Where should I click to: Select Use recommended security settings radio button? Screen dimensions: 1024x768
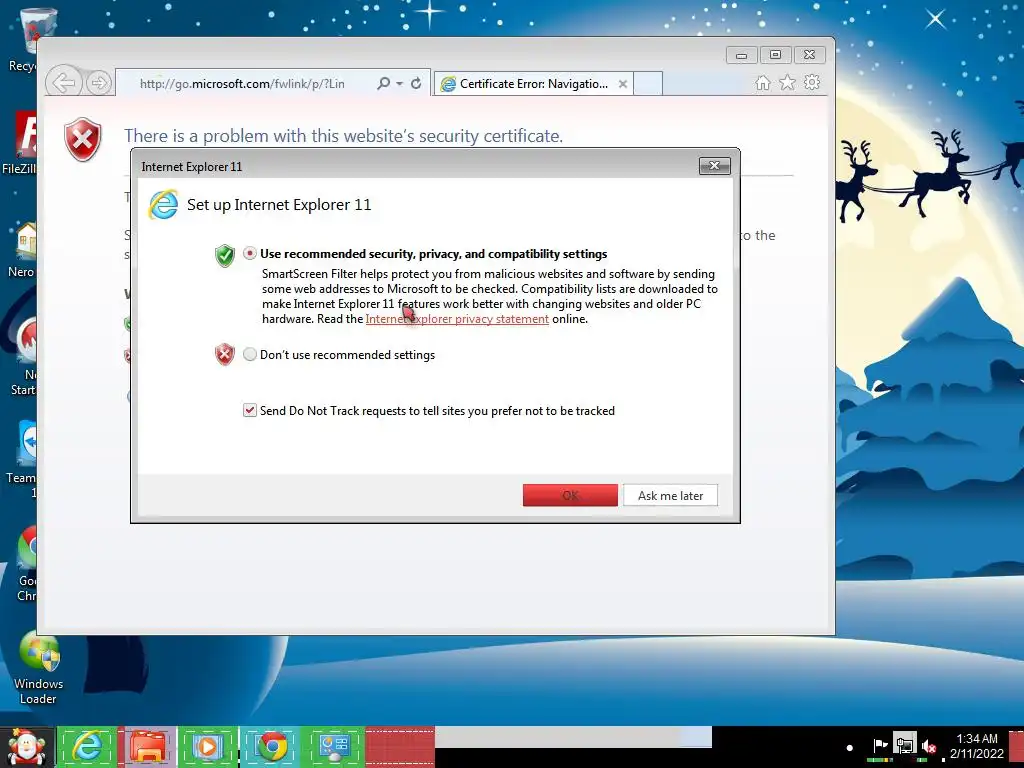point(249,253)
